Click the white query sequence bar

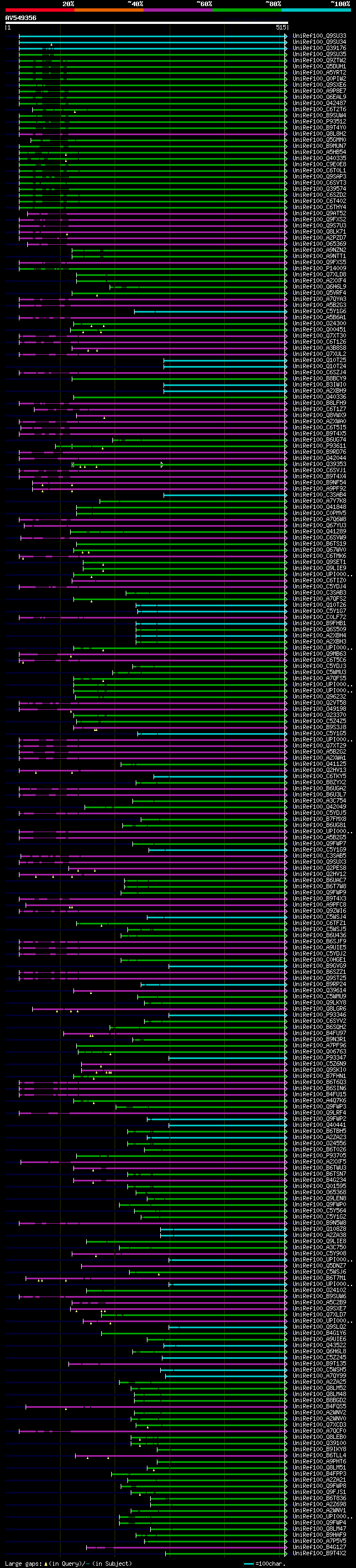(146, 23)
